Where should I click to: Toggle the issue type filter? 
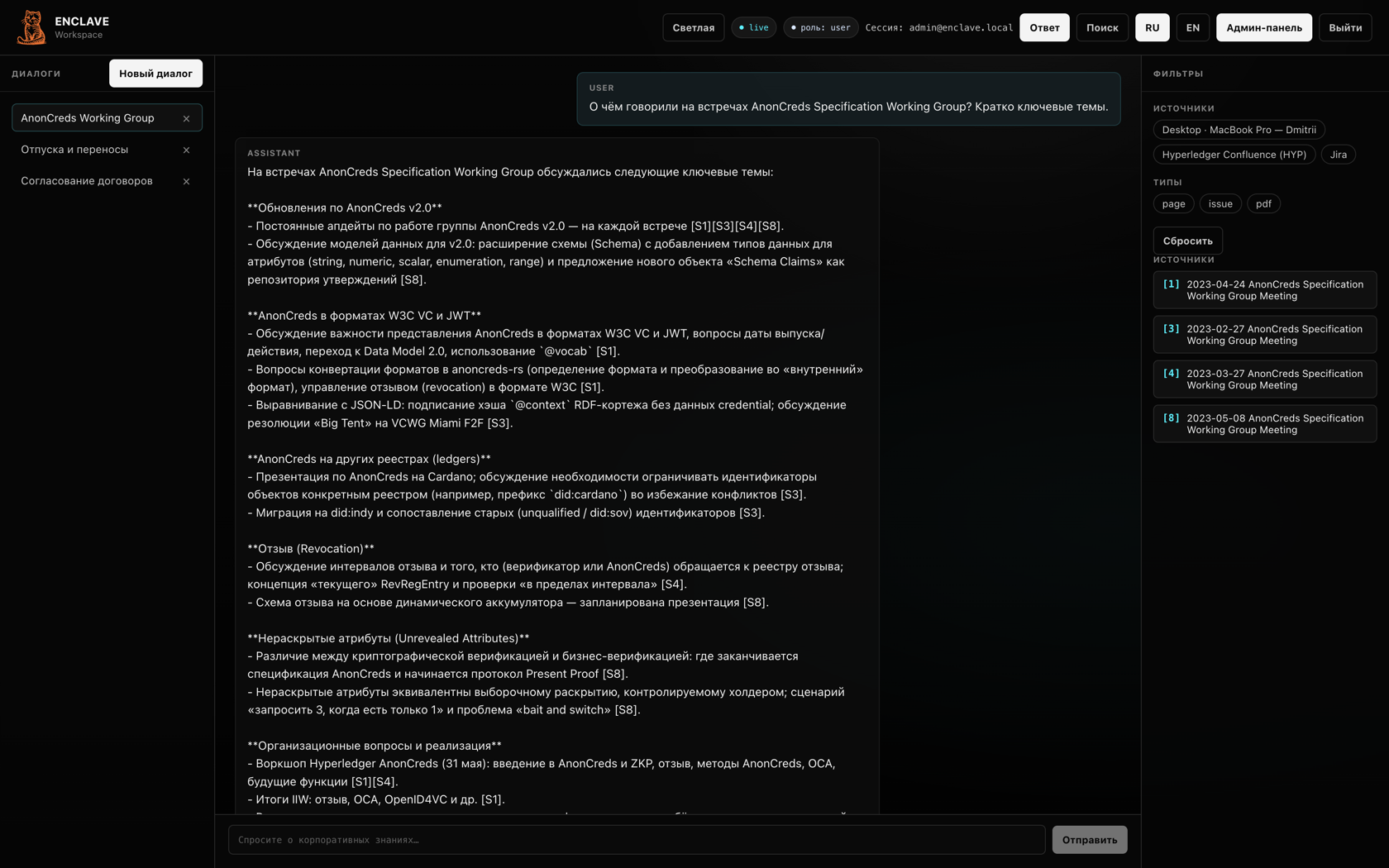[x=1220, y=203]
